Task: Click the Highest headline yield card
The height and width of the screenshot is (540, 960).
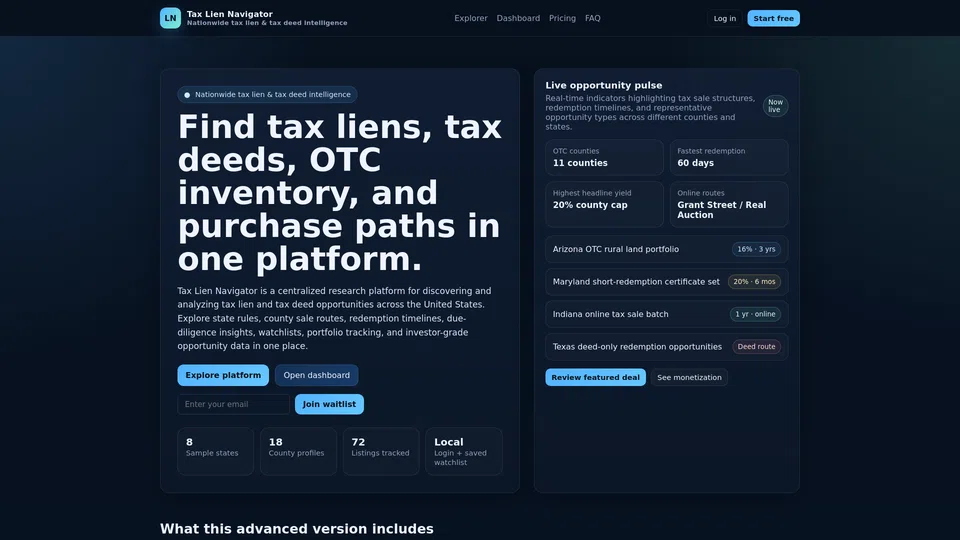Action: pos(604,204)
